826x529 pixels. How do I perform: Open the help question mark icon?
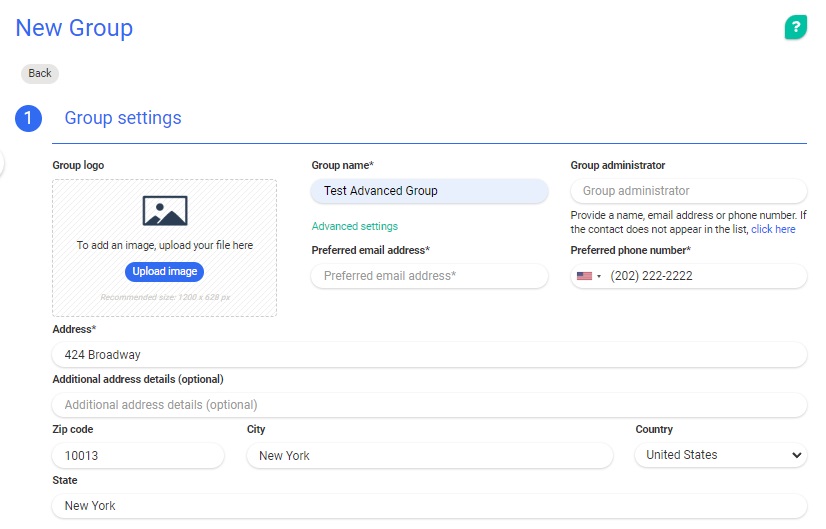[x=795, y=28]
